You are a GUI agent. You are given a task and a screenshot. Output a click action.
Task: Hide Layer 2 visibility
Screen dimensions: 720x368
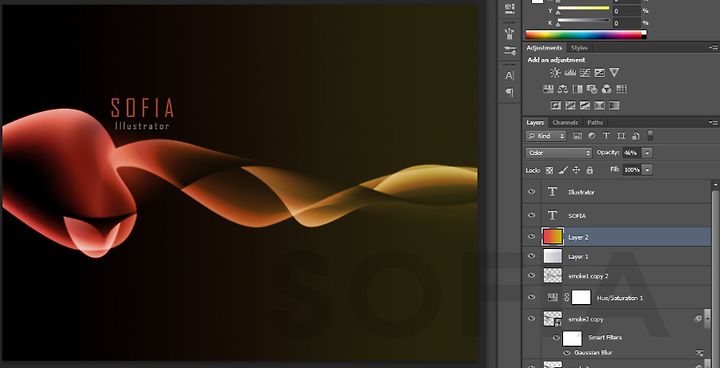532,237
